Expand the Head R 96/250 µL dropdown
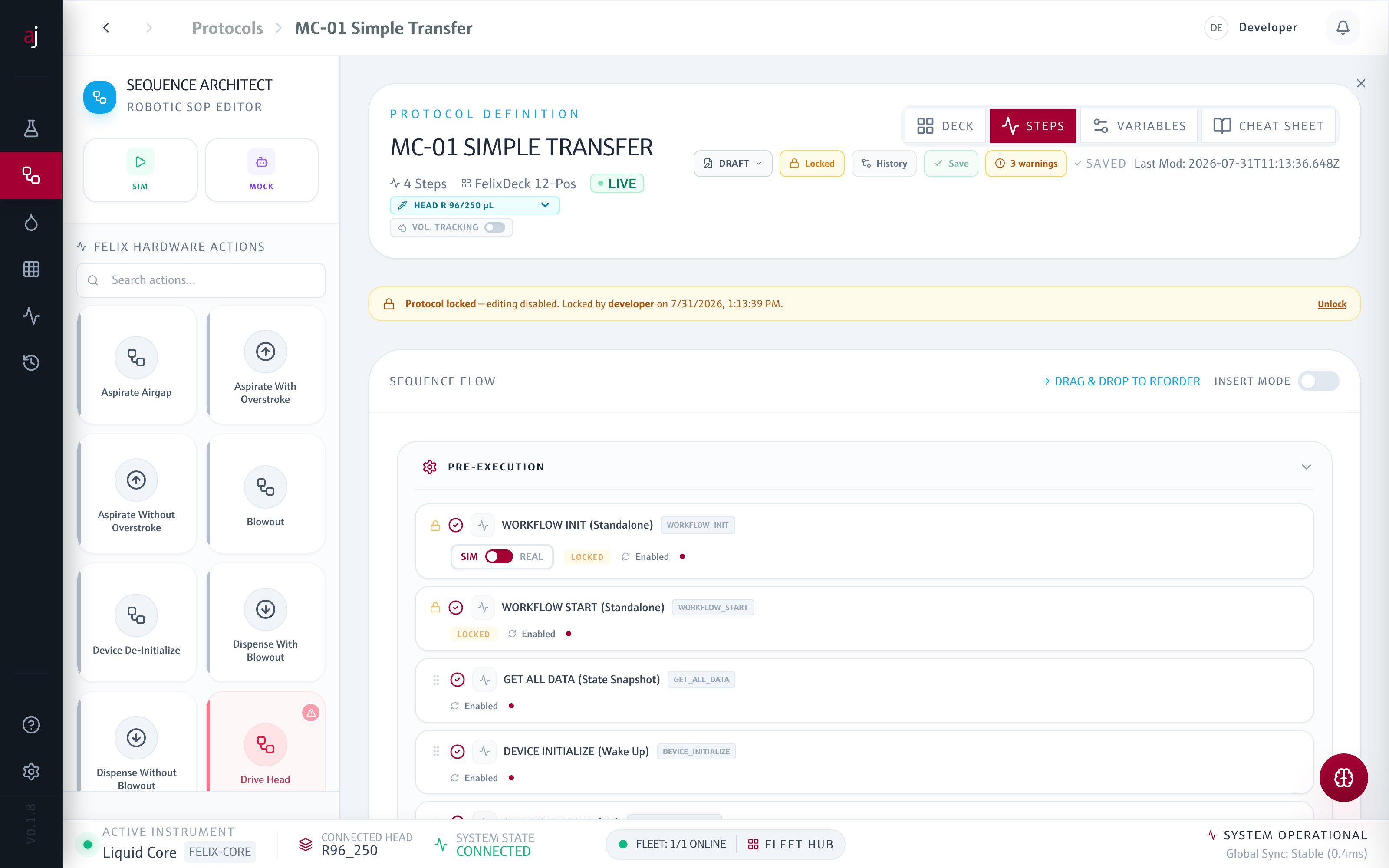Screen dimensions: 1389x868 point(475,206)
